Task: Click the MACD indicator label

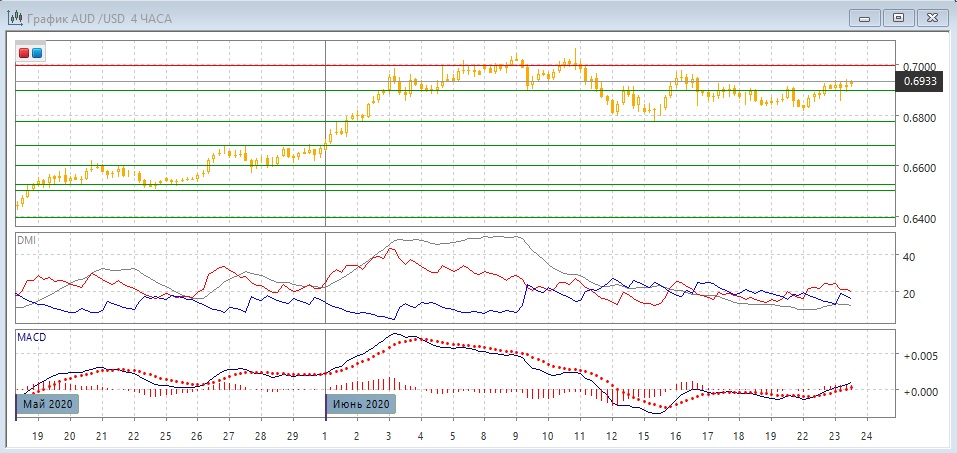Action: (x=30, y=337)
